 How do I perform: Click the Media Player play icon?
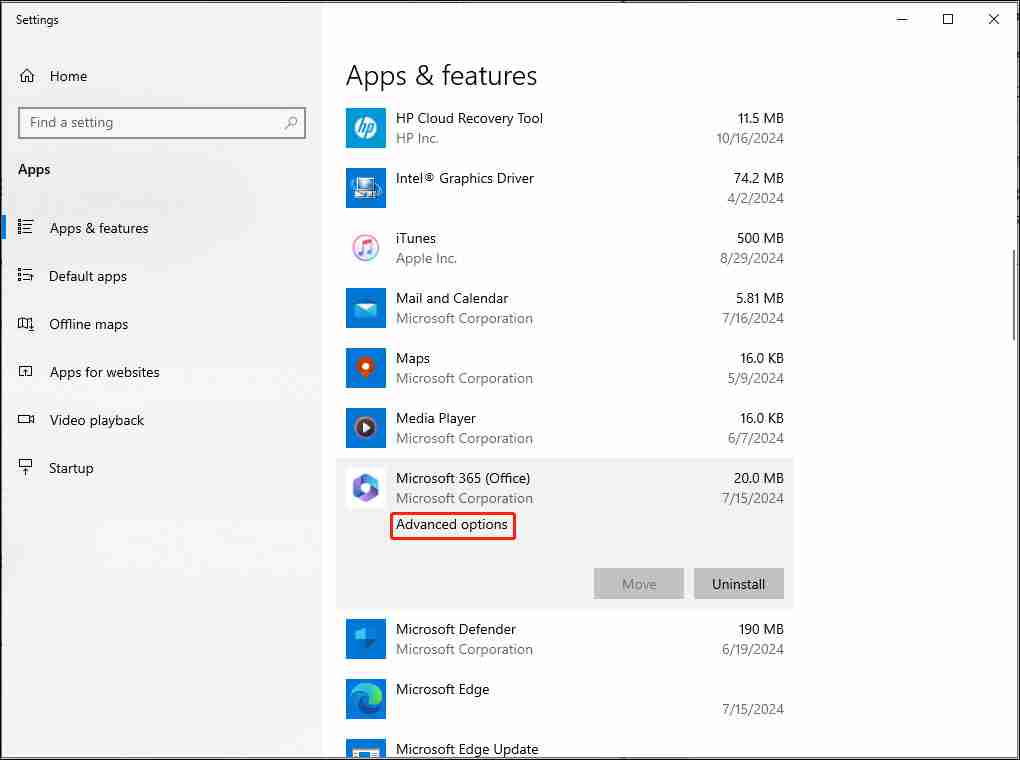[x=366, y=428]
